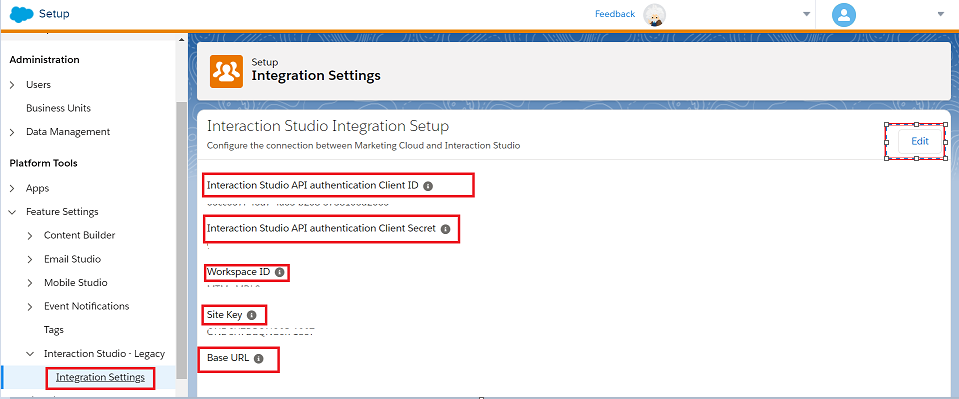Click the sidebar vertical scrollbar thumb

tap(182, 240)
